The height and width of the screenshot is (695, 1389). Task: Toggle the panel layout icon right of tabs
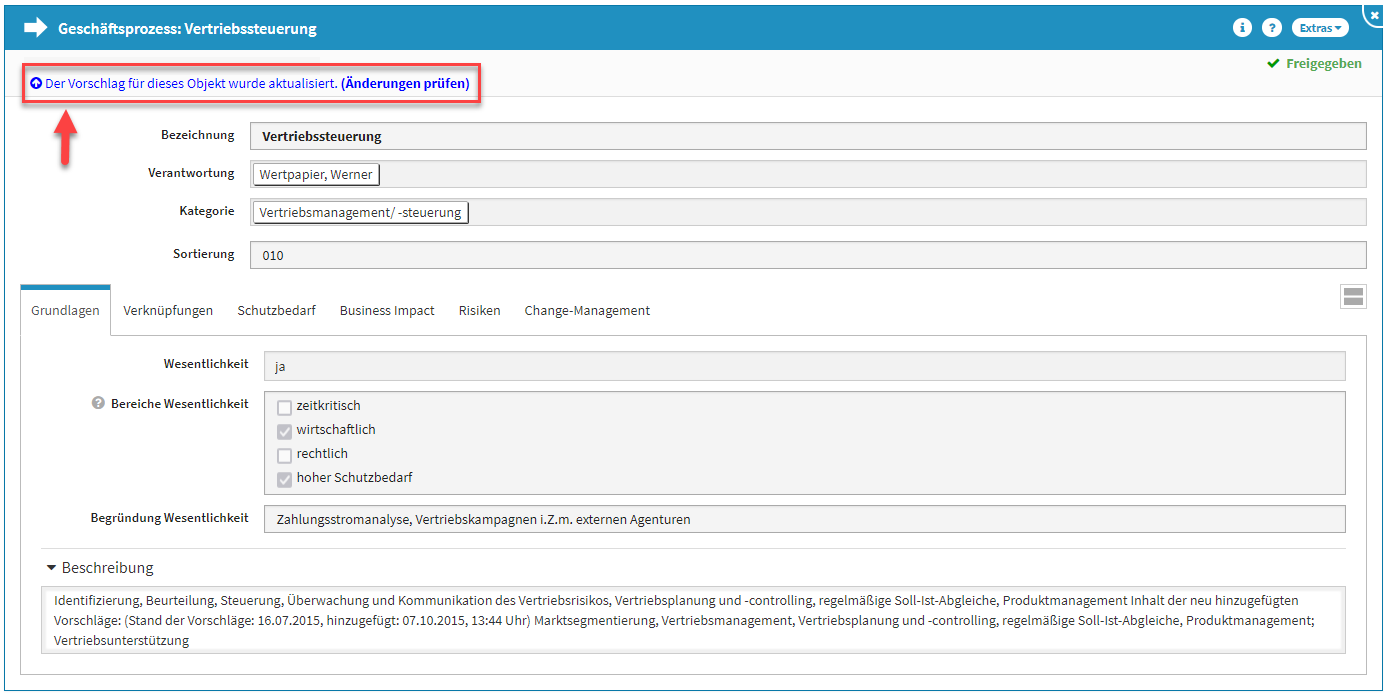pos(1353,296)
